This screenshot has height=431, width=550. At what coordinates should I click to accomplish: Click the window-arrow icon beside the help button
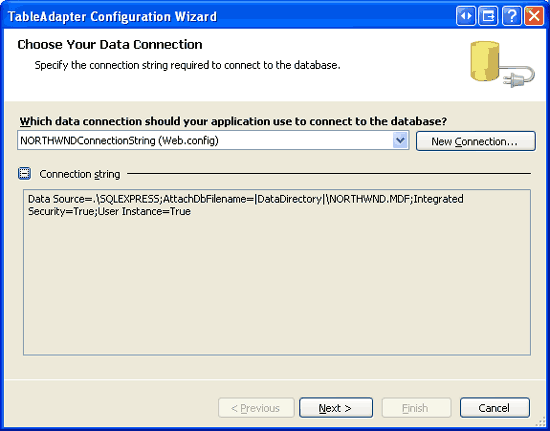(x=488, y=16)
